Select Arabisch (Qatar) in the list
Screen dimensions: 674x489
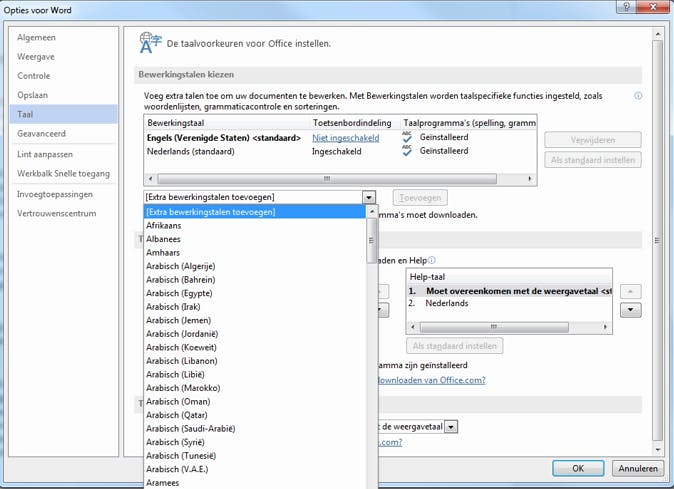[255, 415]
